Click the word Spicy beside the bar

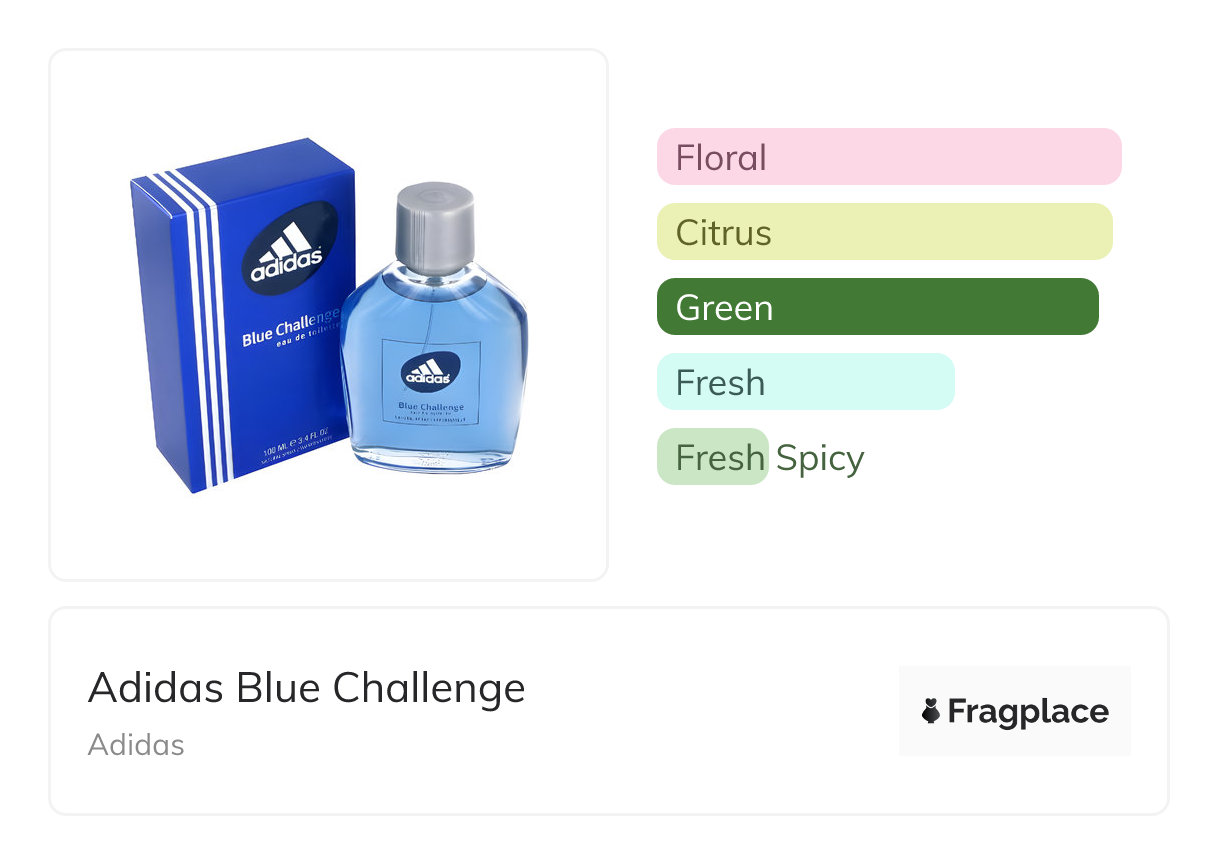[x=820, y=458]
